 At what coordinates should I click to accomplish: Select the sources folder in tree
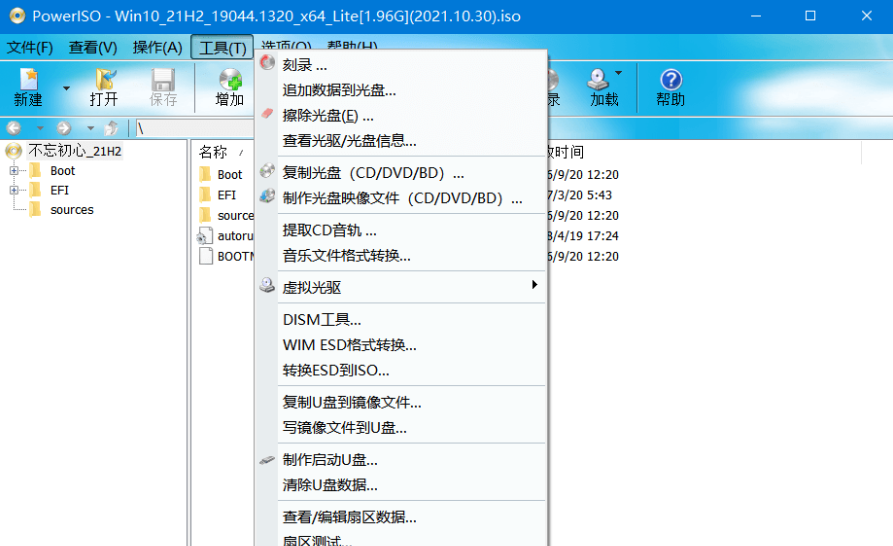[x=72, y=210]
